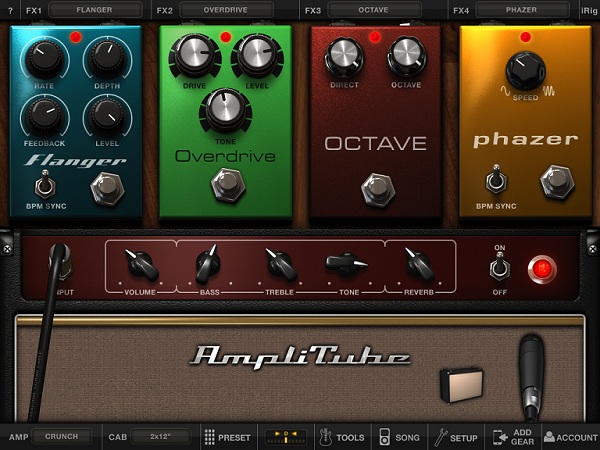
Task: Stomp the Overdrive footswitch
Action: 228,185
